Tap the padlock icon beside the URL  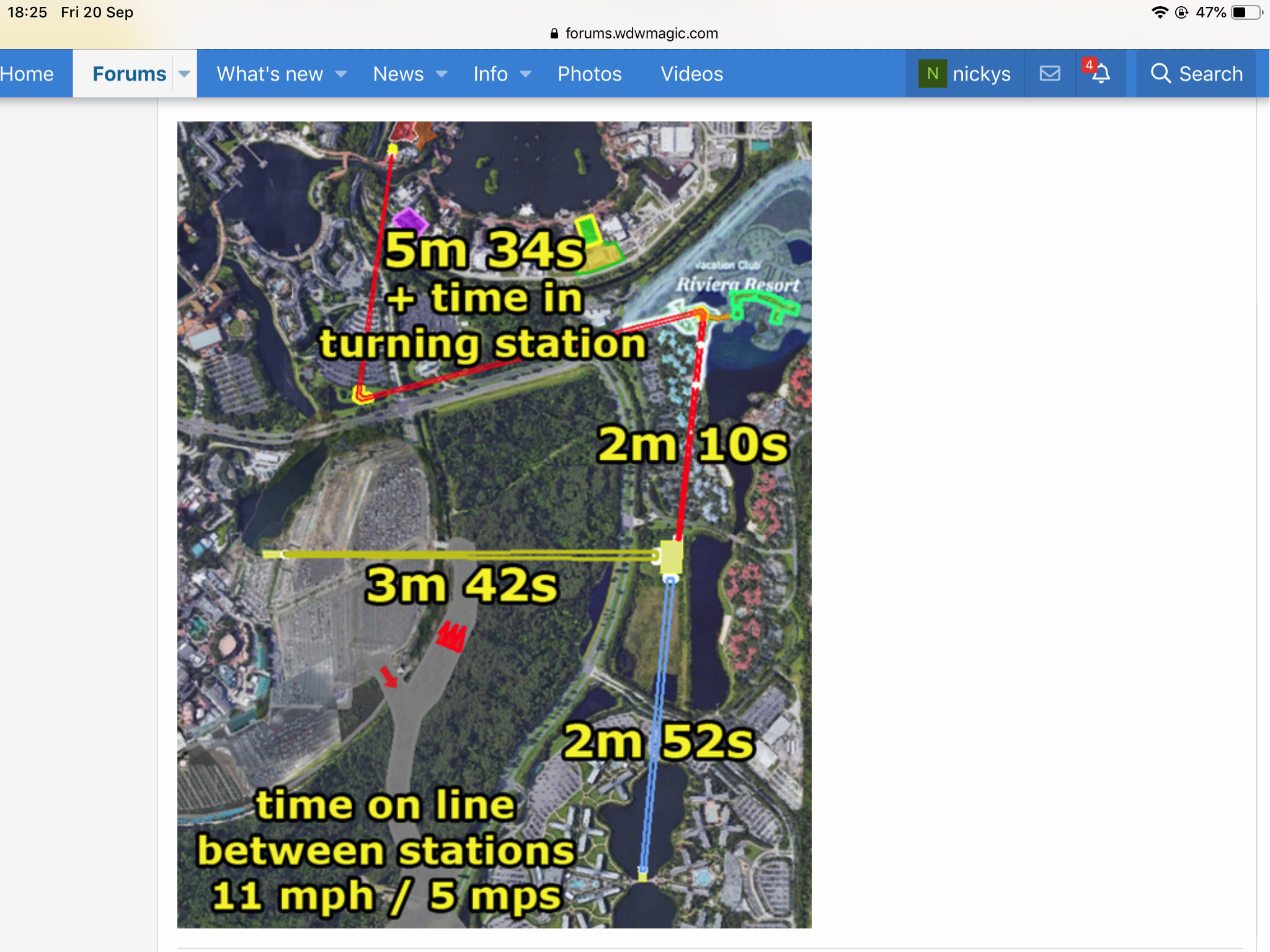pyautogui.click(x=554, y=33)
